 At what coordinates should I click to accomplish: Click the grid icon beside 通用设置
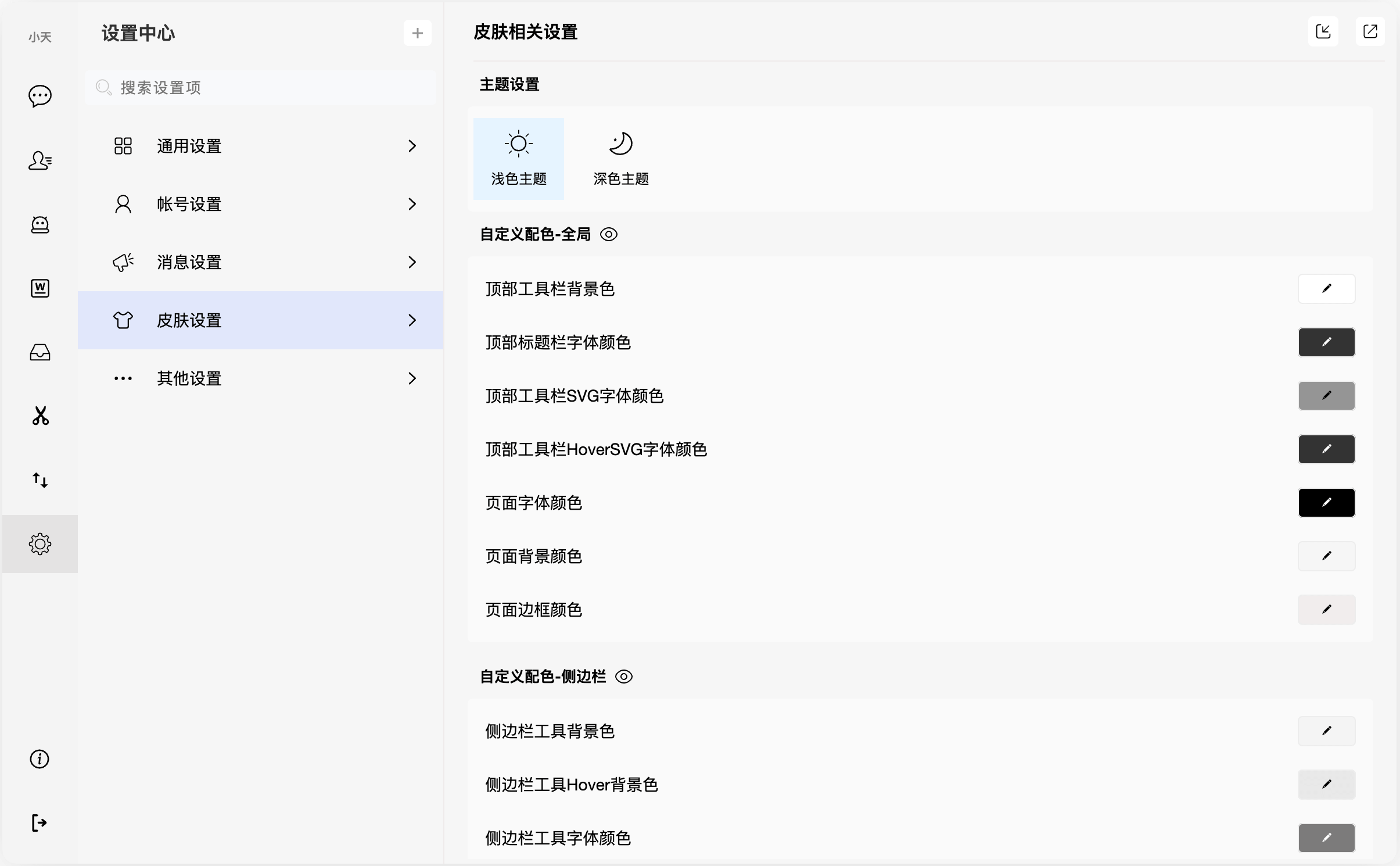[x=123, y=146]
